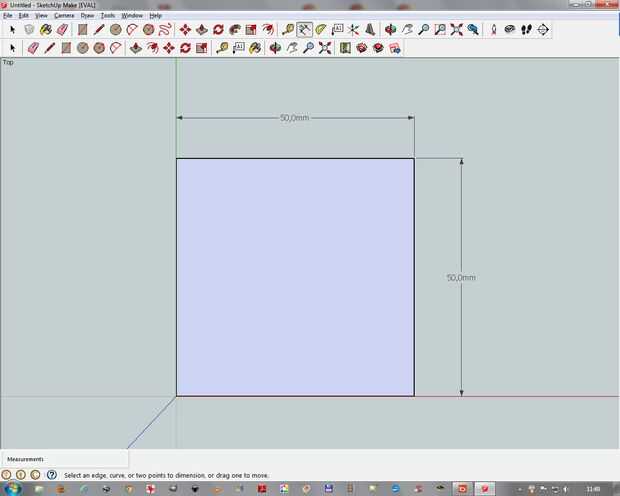Choose the Pan hand in second toolbar row

292,48
